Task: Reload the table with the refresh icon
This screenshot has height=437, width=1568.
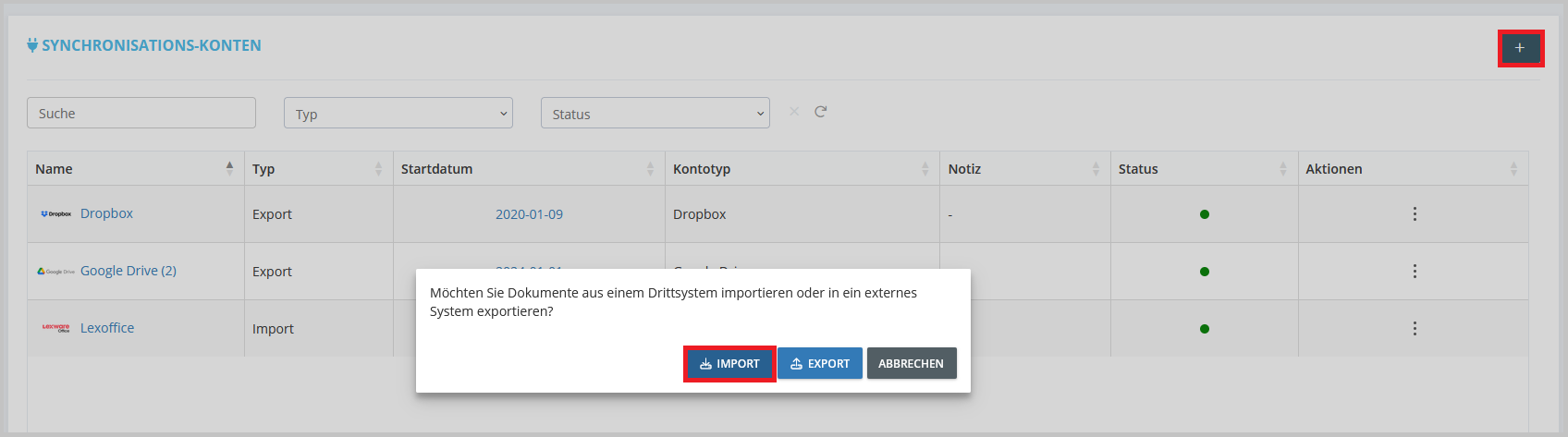Action: coord(820,112)
